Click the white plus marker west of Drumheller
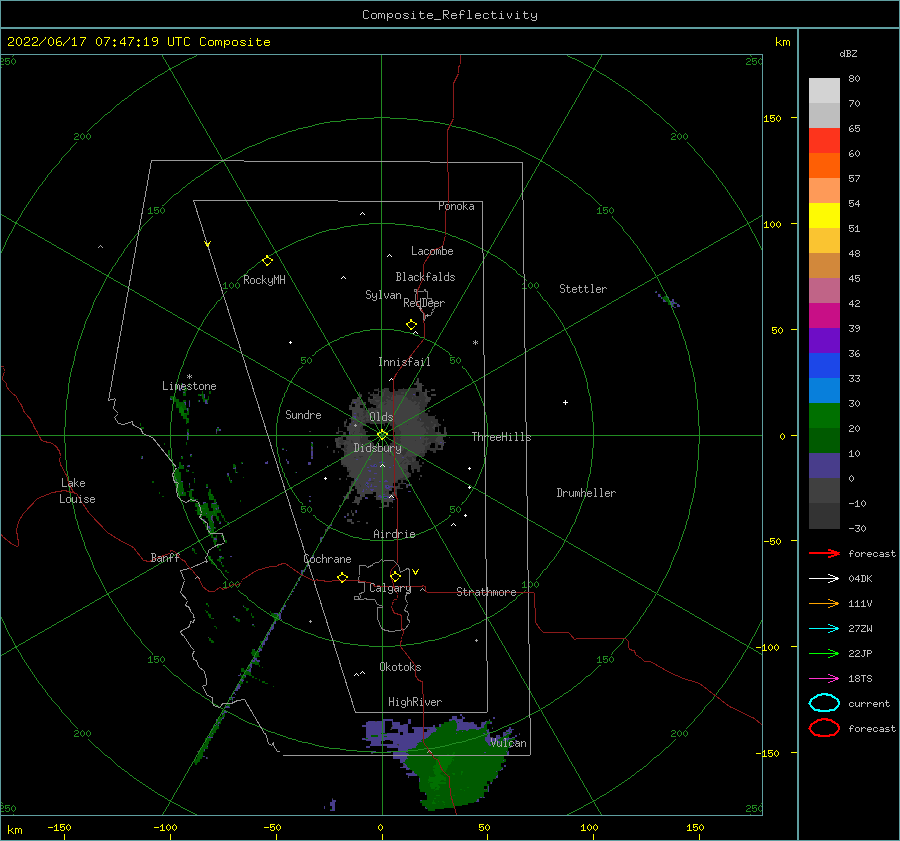This screenshot has height=841, width=900. point(565,402)
